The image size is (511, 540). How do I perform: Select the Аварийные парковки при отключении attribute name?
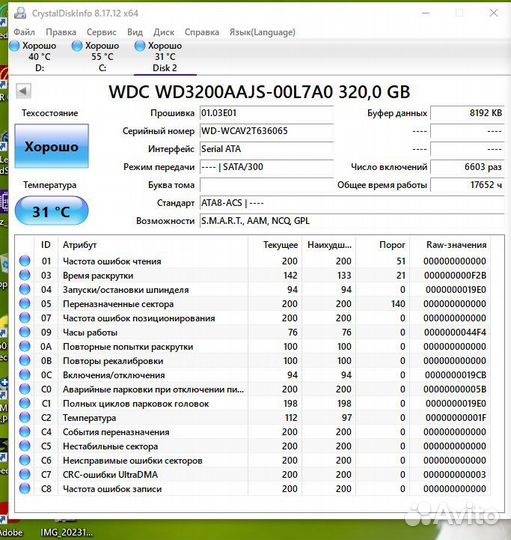click(153, 390)
